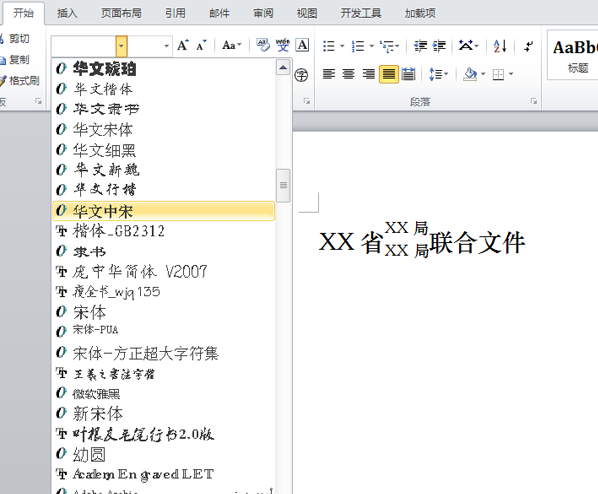598x494 pixels.
Task: Switch to the 页面布局 ribbon tab
Action: tap(121, 13)
